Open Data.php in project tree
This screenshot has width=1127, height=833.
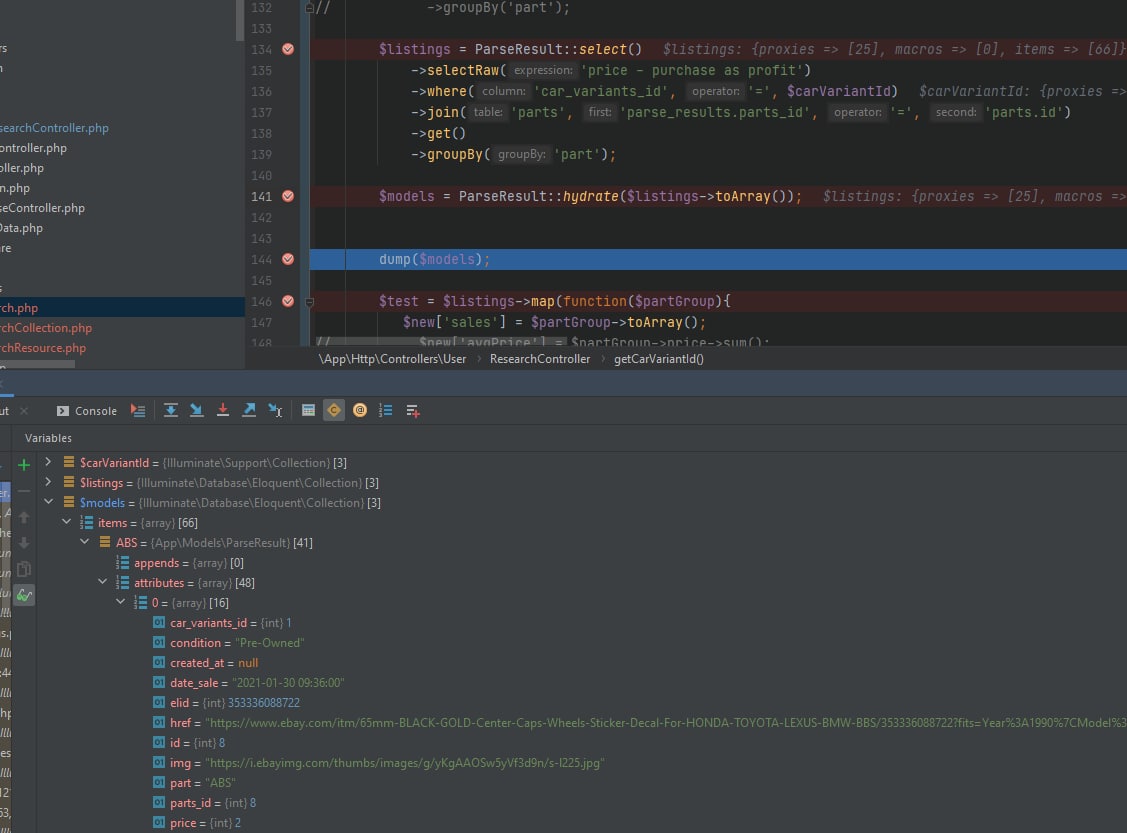[x=22, y=228]
